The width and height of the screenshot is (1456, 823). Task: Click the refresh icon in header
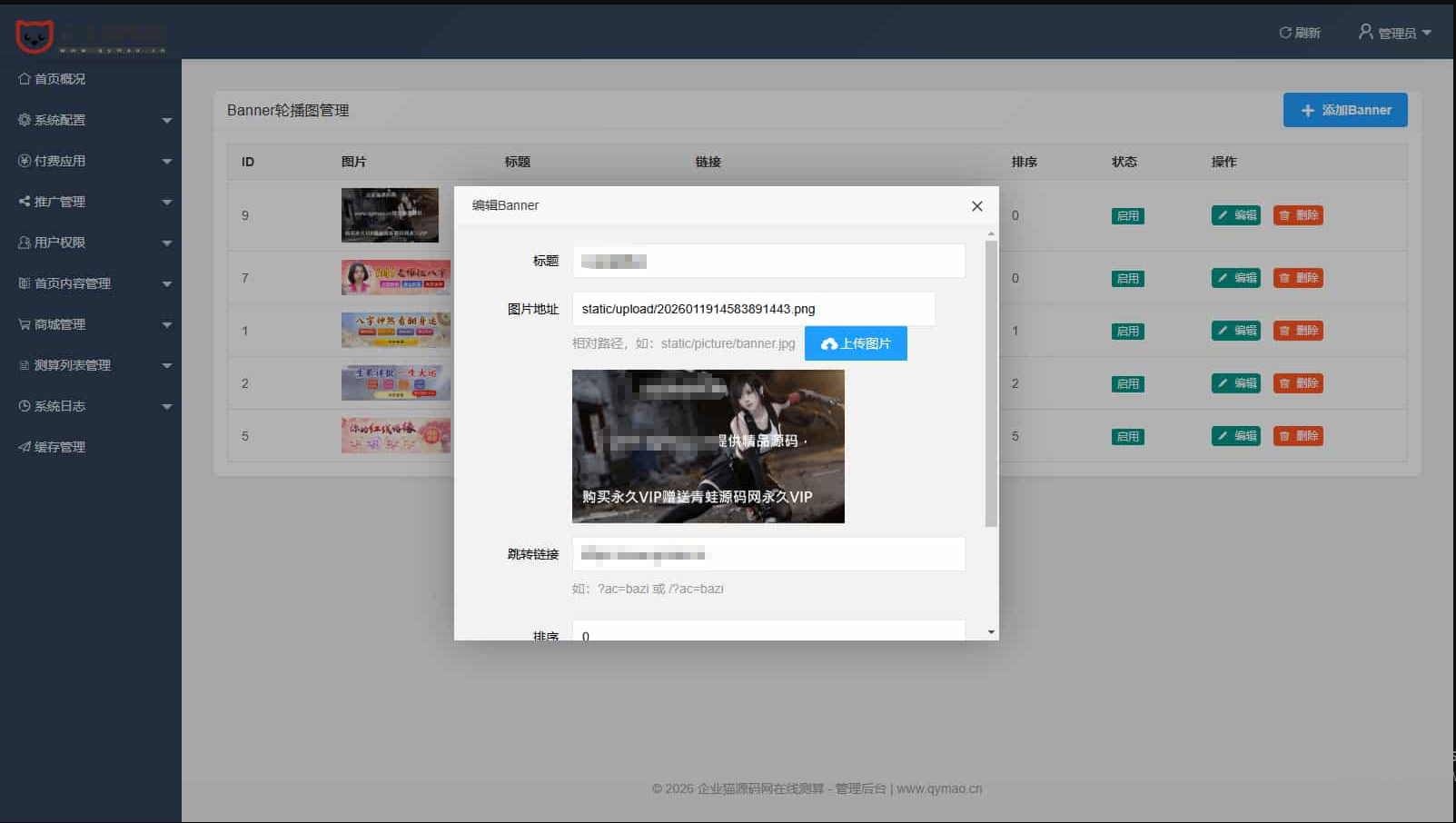tap(1285, 33)
